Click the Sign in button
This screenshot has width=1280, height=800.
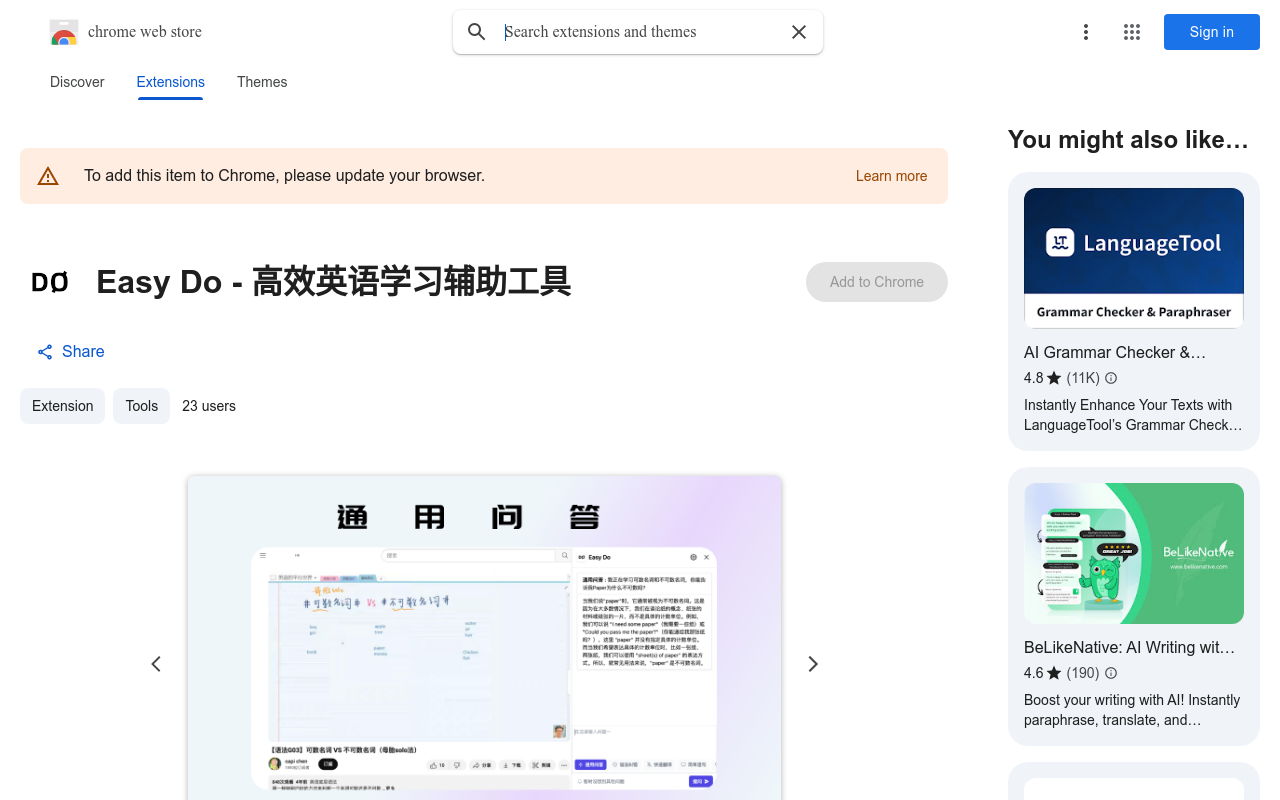click(x=1212, y=32)
